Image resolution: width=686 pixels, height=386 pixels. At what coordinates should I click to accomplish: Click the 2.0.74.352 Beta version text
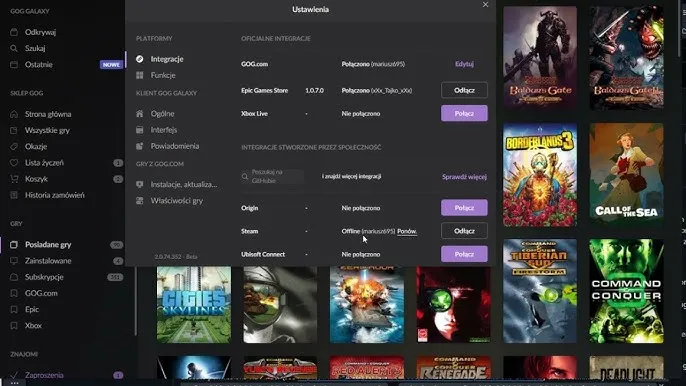(x=176, y=256)
